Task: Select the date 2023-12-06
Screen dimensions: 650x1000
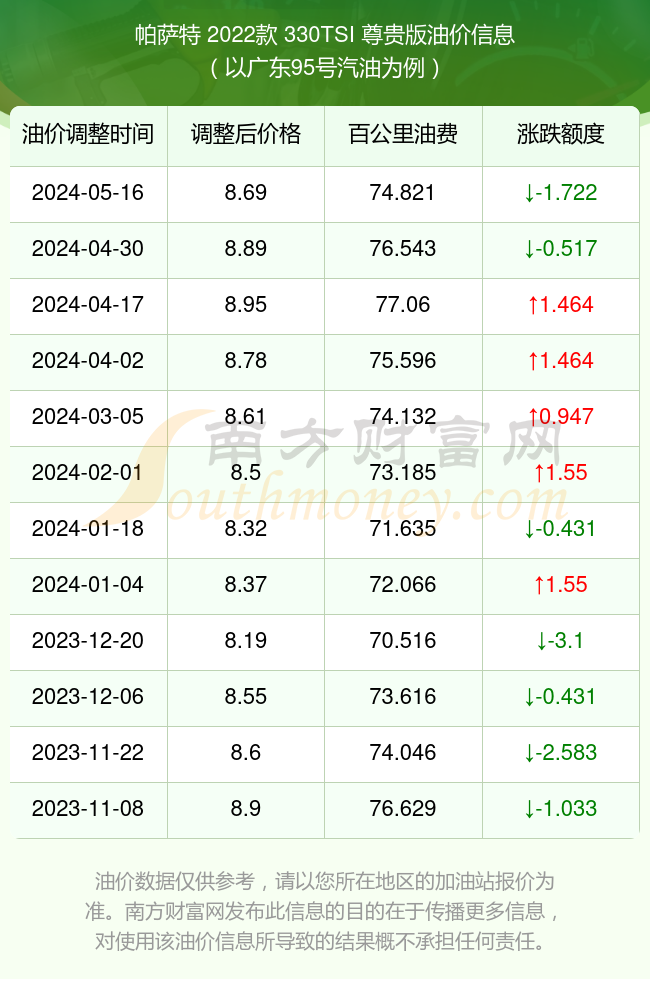Action: [88, 697]
